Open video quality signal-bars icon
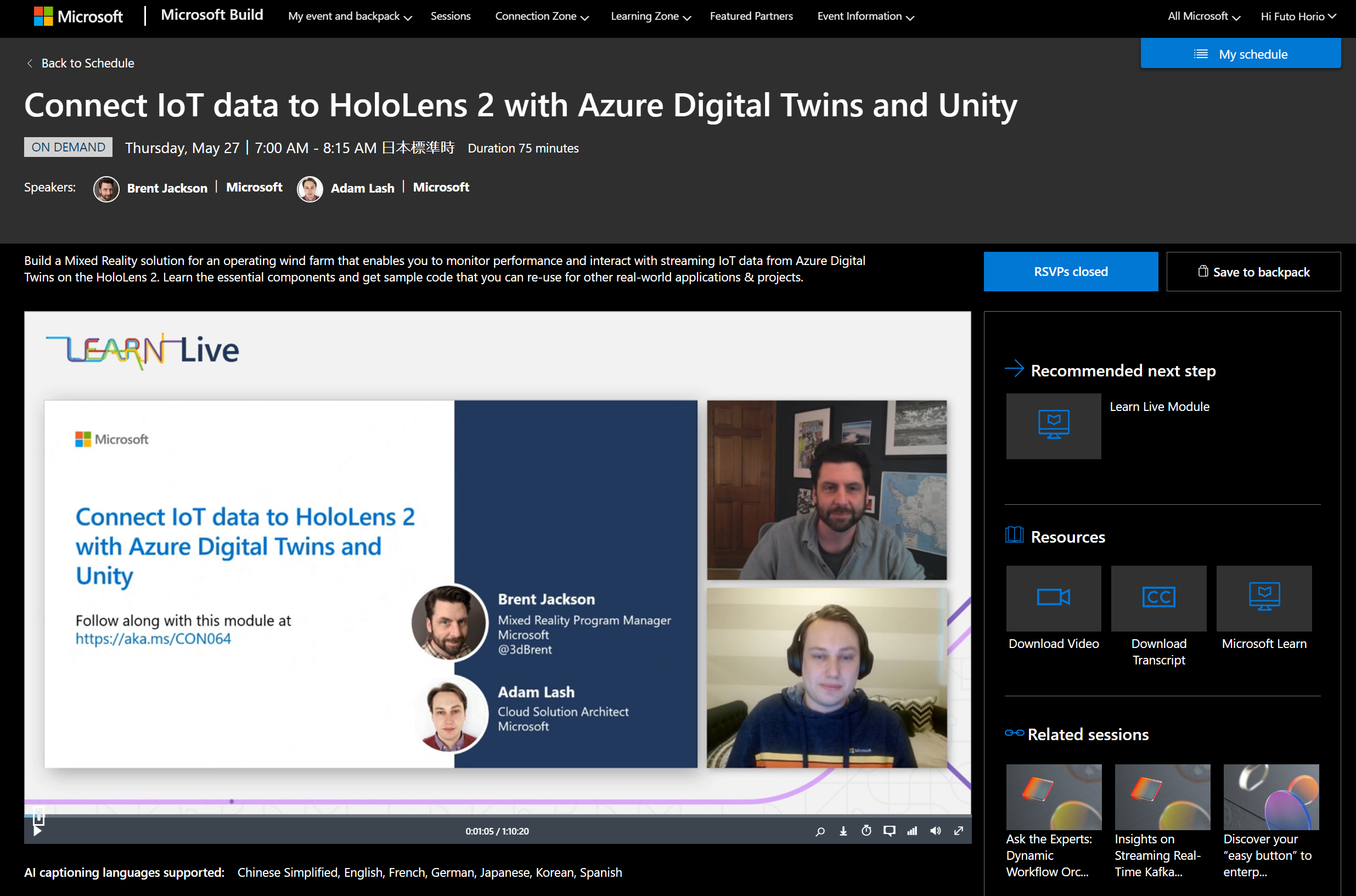 pos(912,831)
